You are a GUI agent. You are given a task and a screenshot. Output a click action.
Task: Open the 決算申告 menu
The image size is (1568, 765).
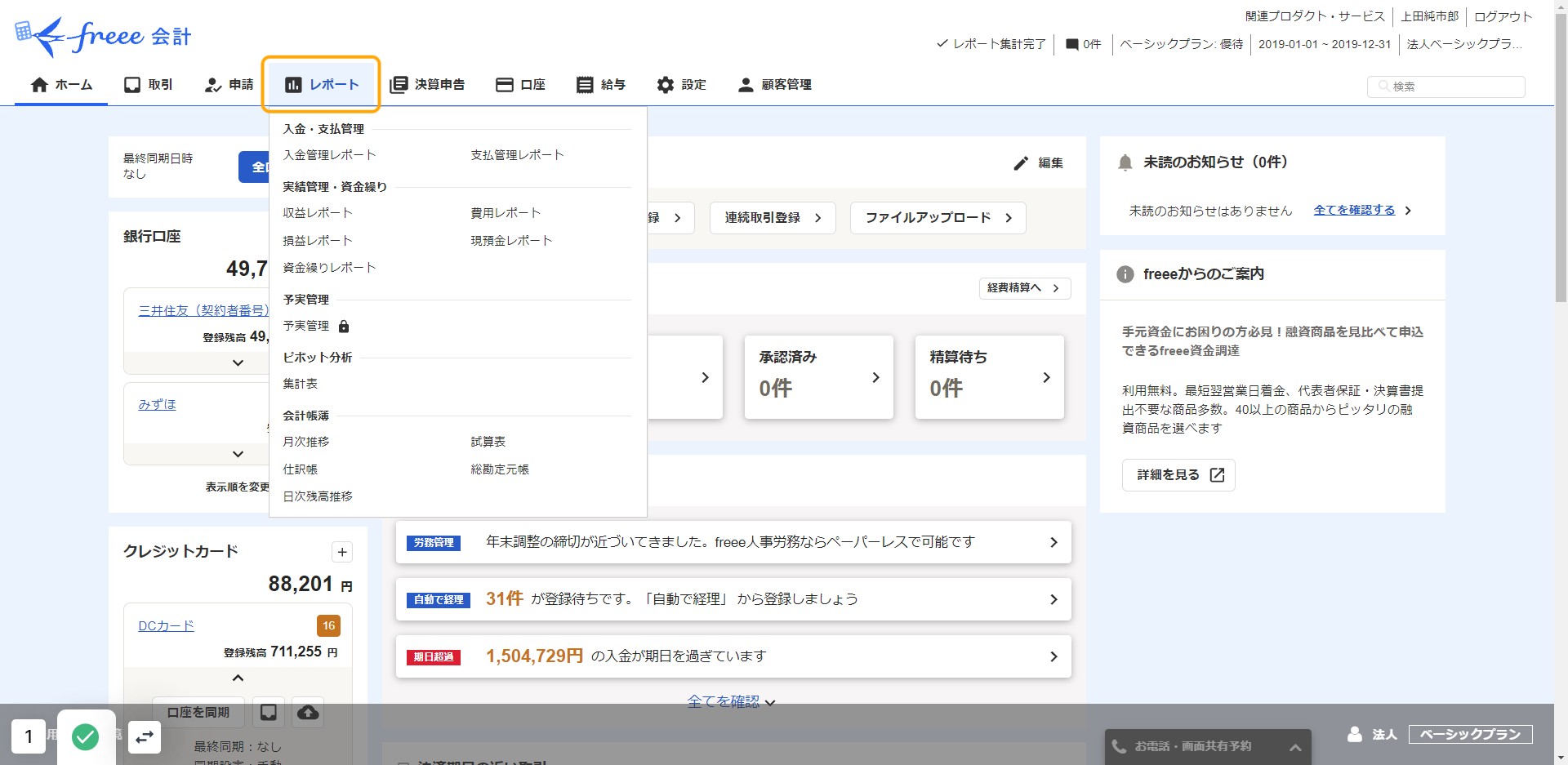427,85
